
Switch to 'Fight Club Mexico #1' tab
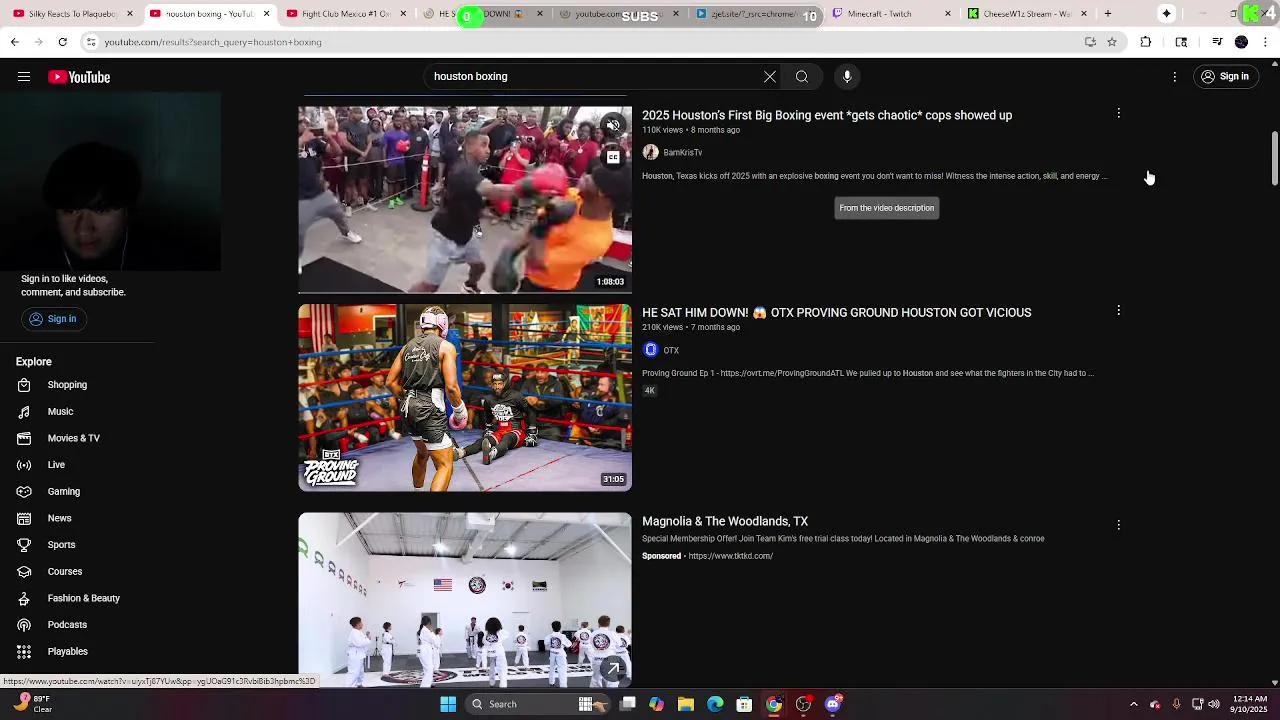coord(345,14)
